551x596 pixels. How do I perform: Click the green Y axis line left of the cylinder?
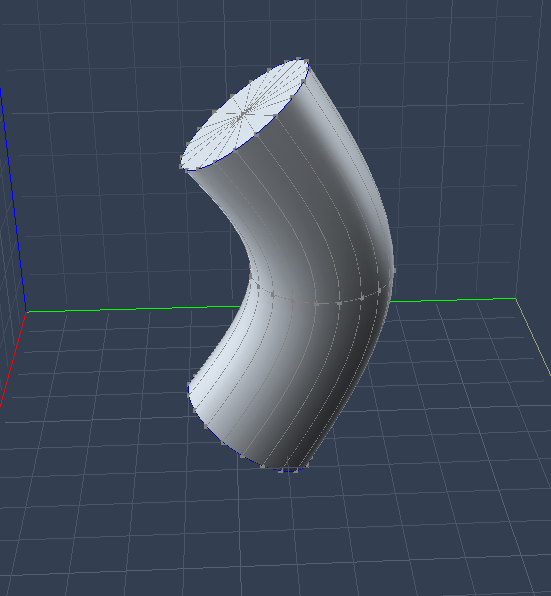133,309
